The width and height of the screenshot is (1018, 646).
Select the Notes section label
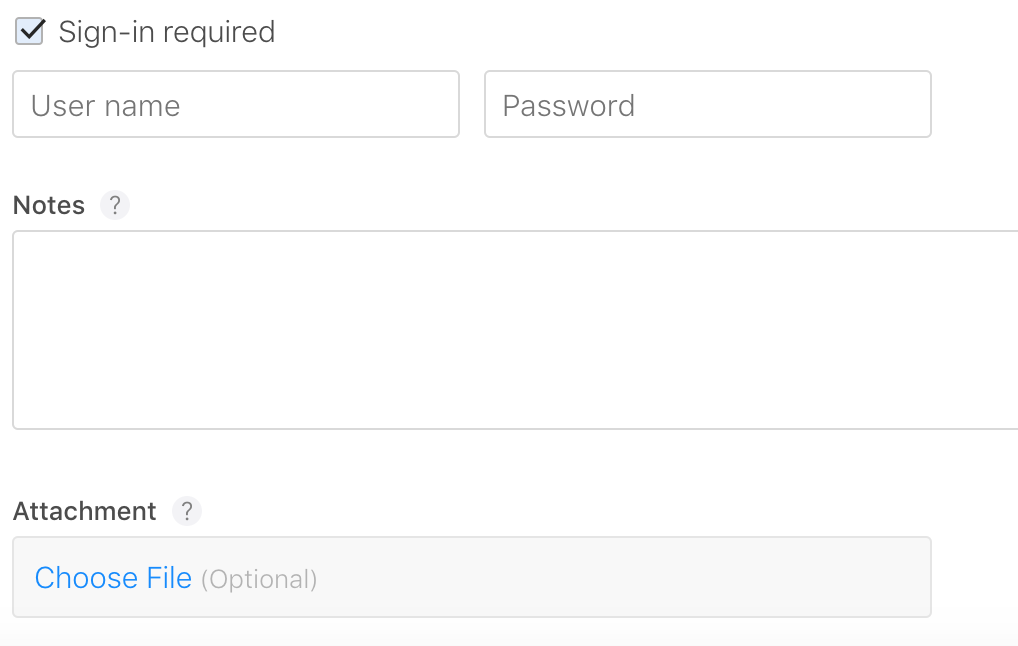click(x=49, y=205)
